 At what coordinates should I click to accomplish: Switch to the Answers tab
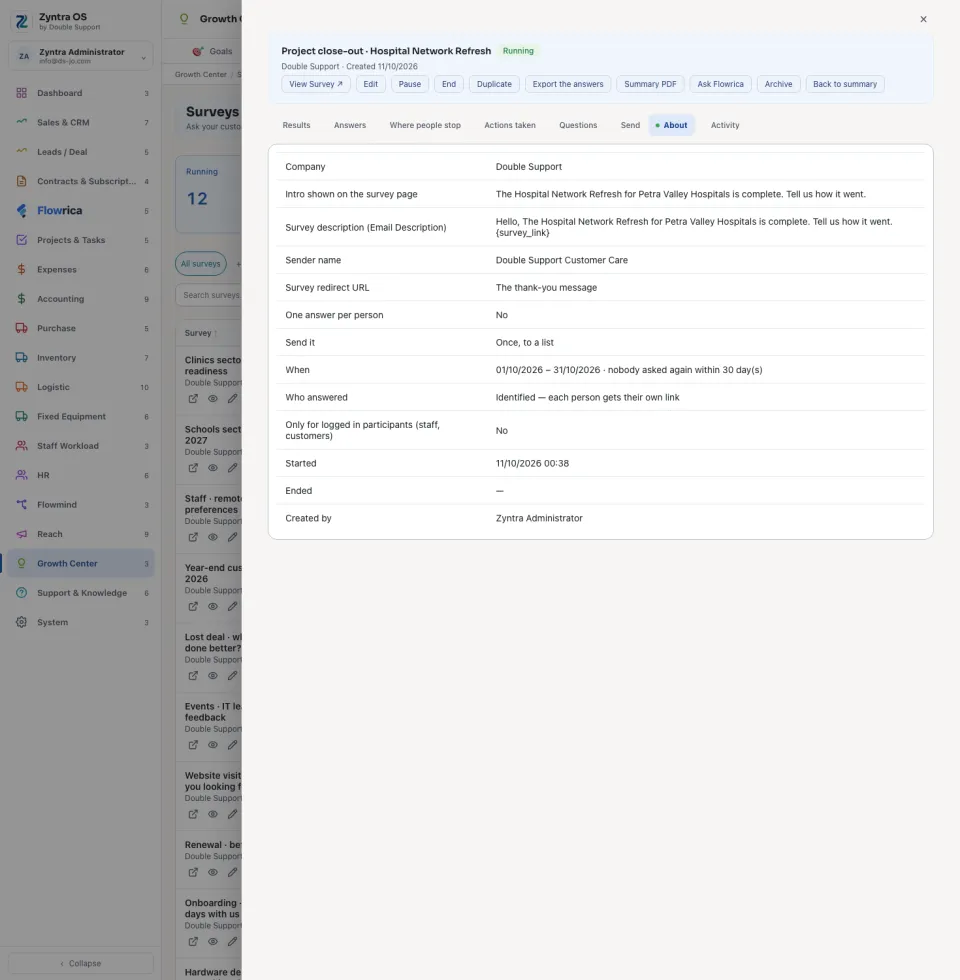350,125
